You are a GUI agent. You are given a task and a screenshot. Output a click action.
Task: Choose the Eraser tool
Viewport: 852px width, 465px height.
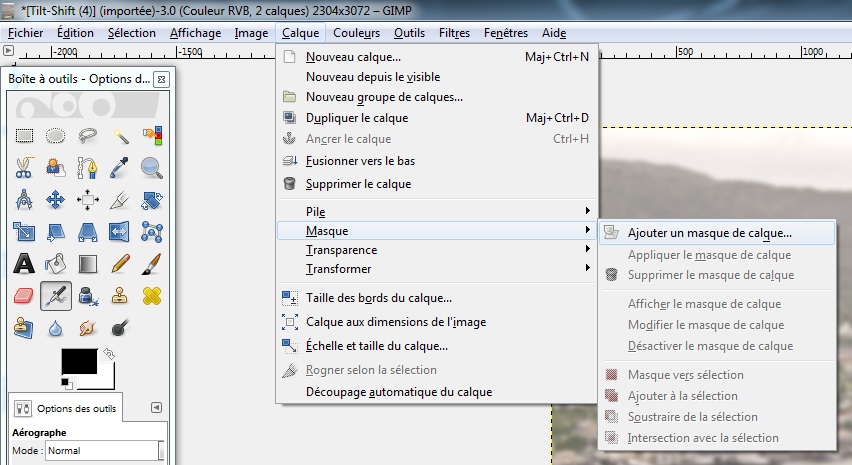(25, 296)
